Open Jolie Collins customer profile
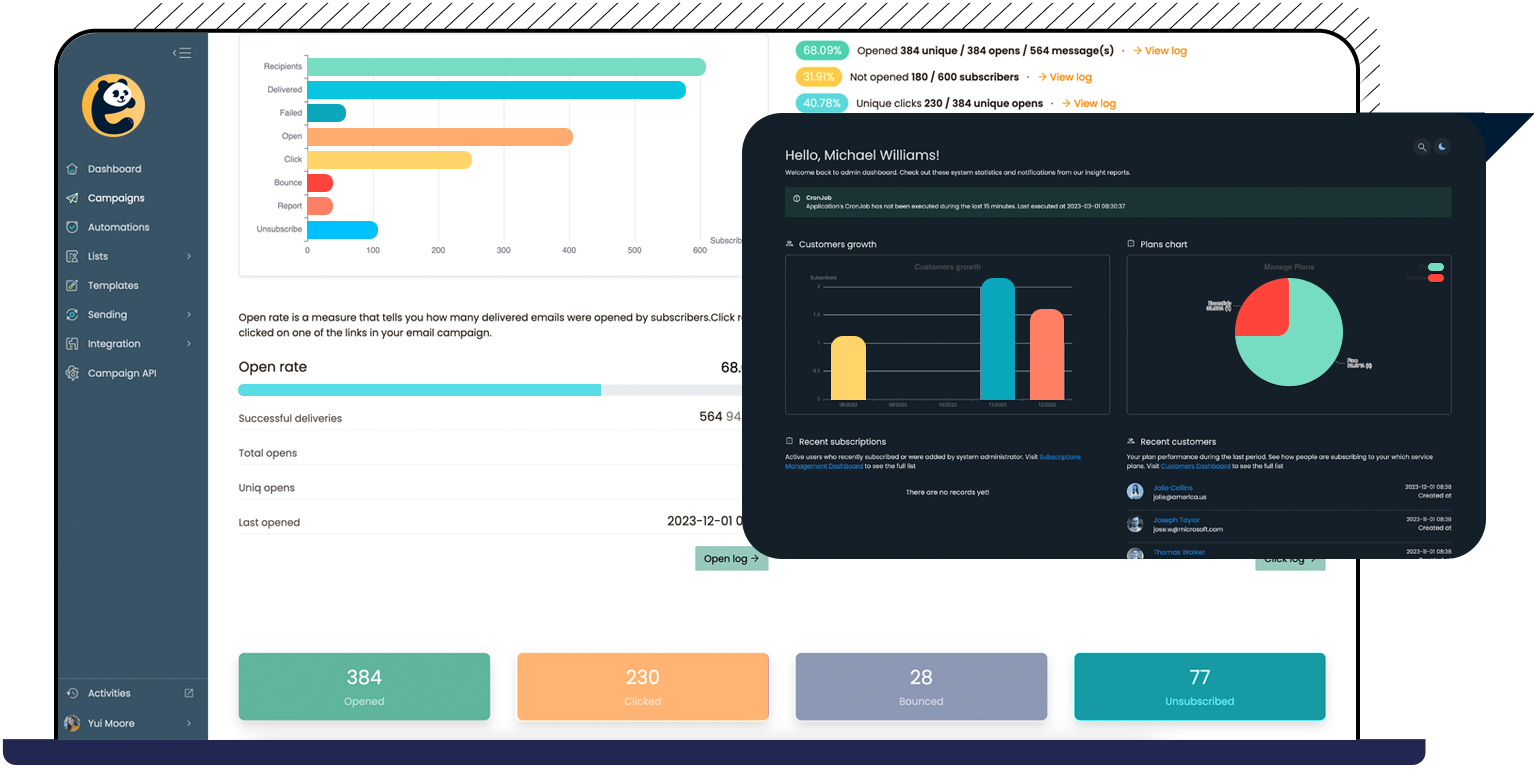1534x770 pixels. [1172, 487]
